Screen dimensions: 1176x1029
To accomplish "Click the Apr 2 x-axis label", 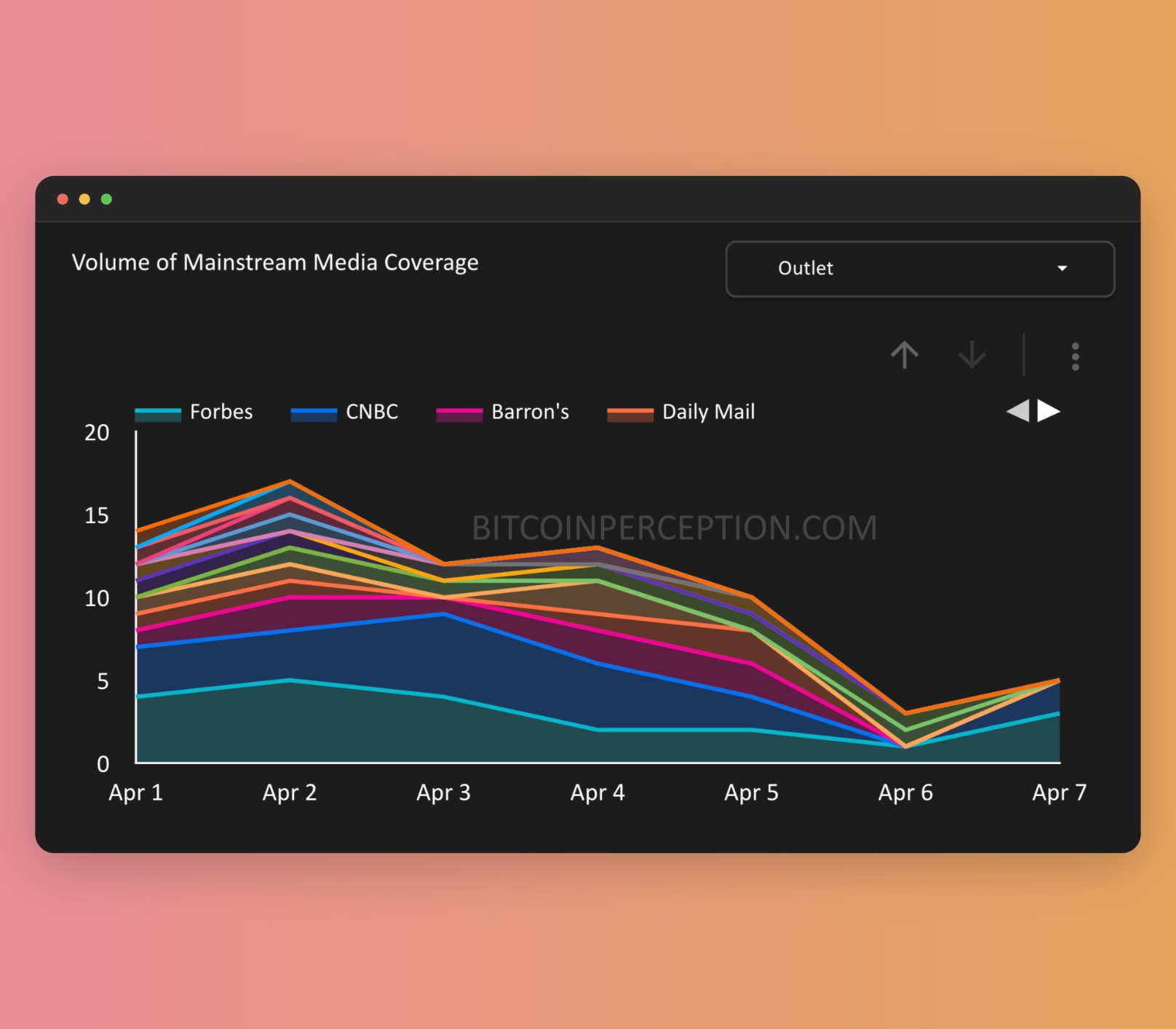I will pos(290,792).
